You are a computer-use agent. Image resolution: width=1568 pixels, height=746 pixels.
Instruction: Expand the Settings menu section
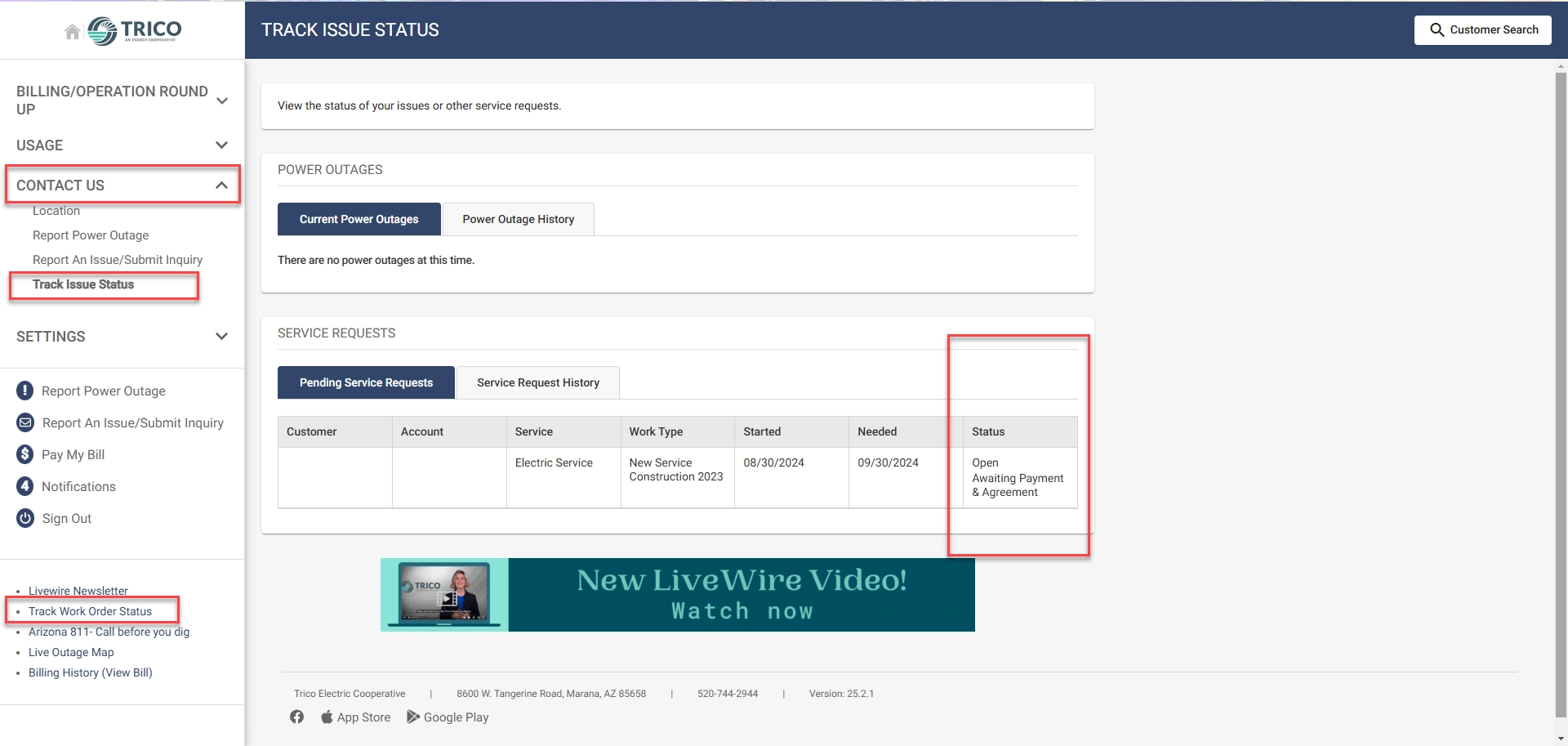coord(221,337)
